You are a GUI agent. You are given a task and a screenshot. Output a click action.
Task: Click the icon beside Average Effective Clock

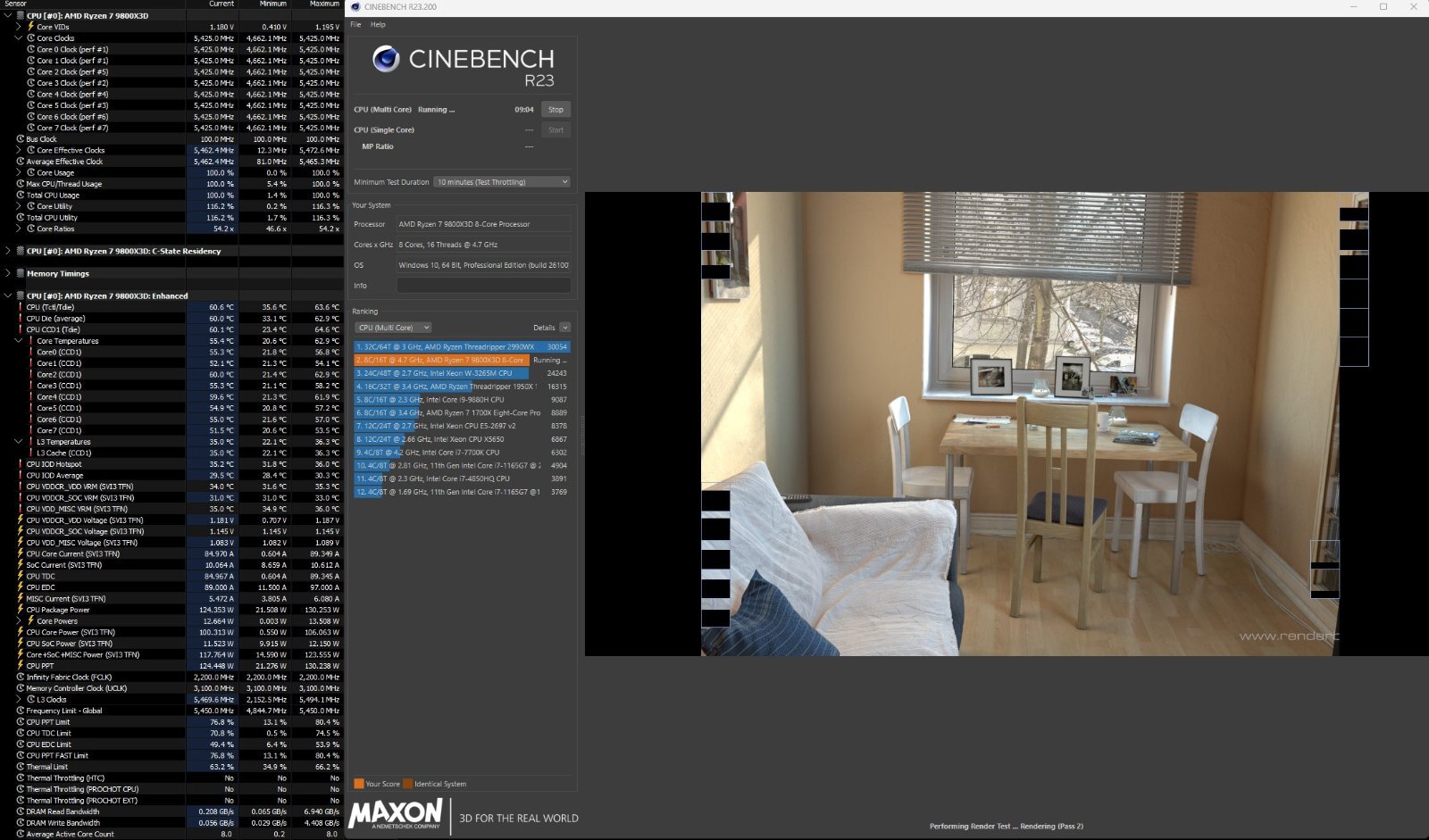click(21, 162)
